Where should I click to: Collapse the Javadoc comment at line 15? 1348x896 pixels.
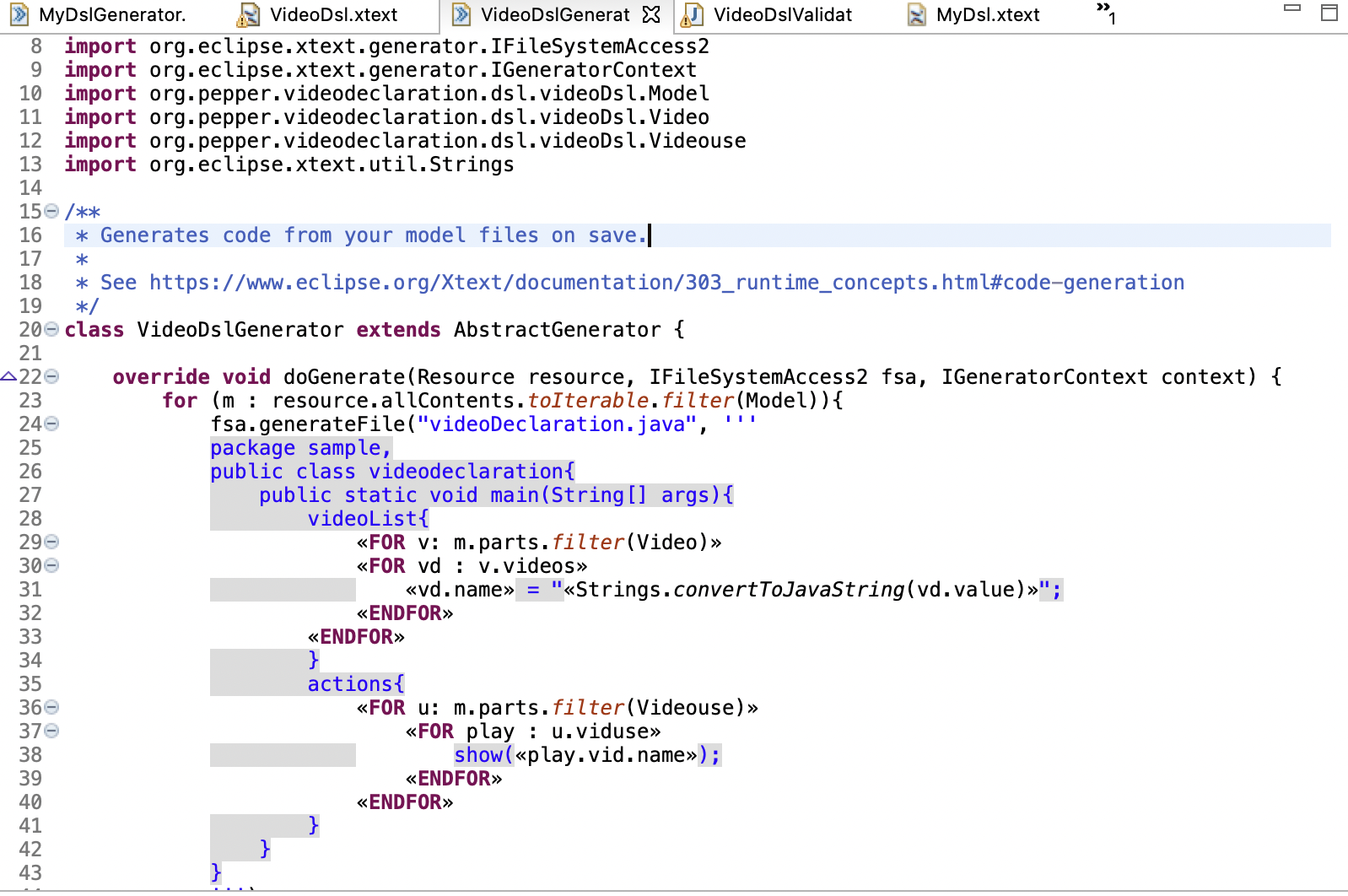pos(51,211)
